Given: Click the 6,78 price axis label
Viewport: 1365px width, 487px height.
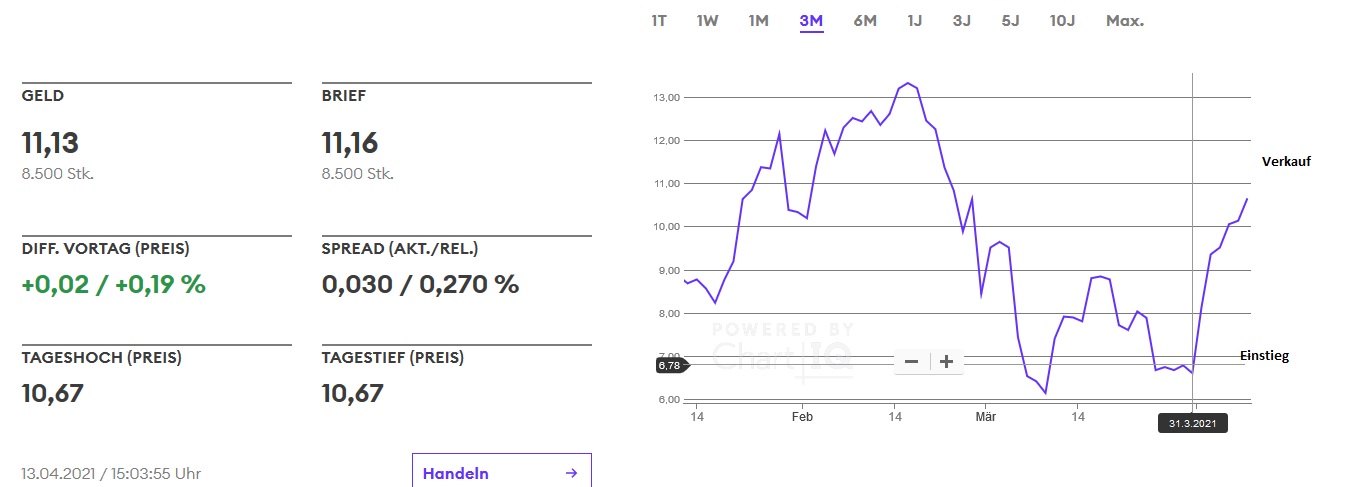Looking at the screenshot, I should tap(670, 366).
